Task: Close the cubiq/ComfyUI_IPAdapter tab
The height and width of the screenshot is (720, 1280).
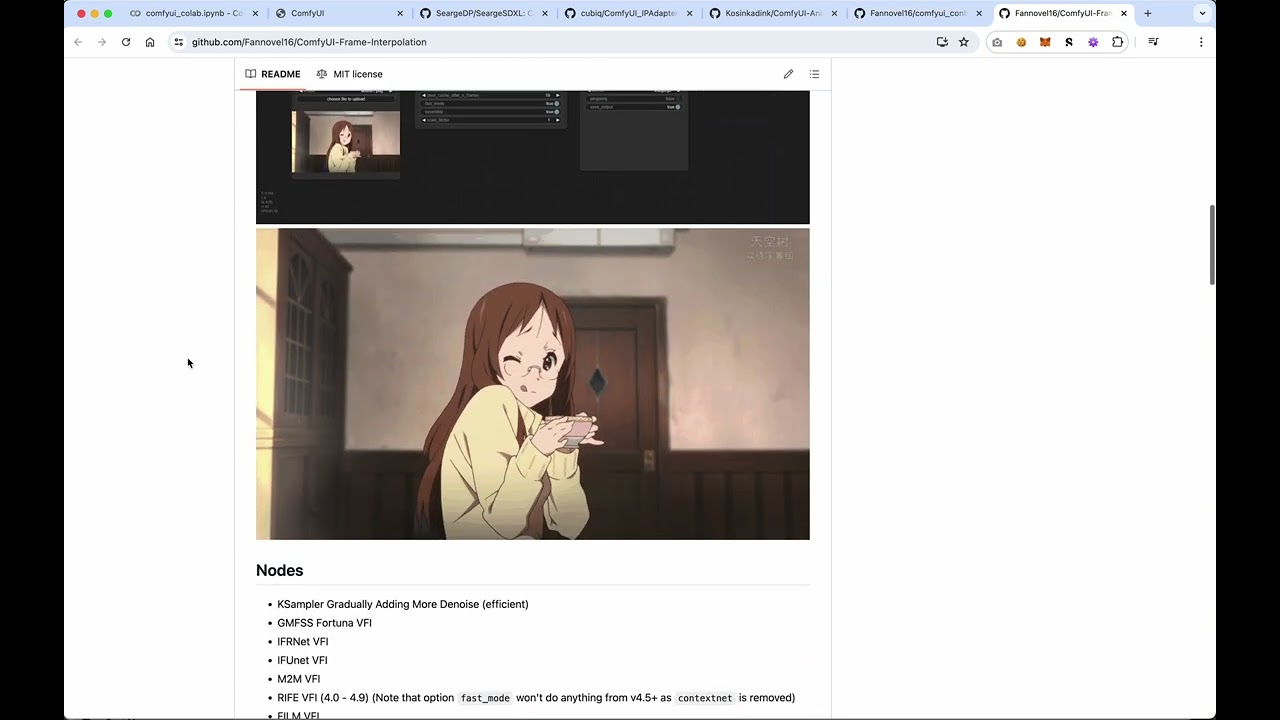Action: [x=689, y=13]
